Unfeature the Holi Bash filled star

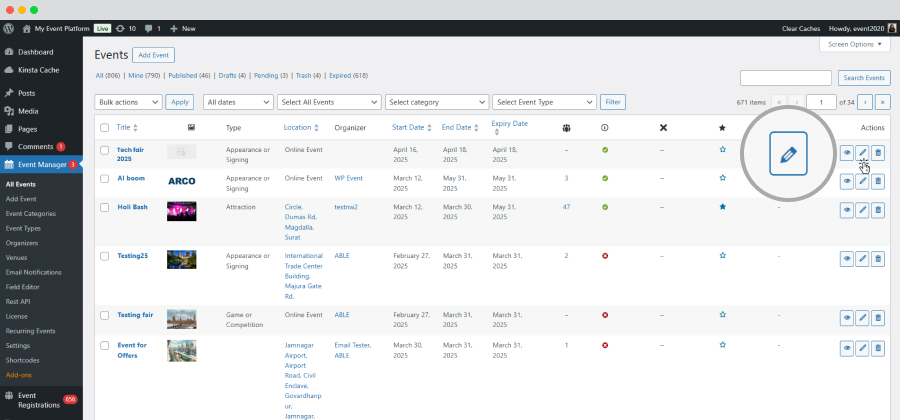pyautogui.click(x=723, y=207)
